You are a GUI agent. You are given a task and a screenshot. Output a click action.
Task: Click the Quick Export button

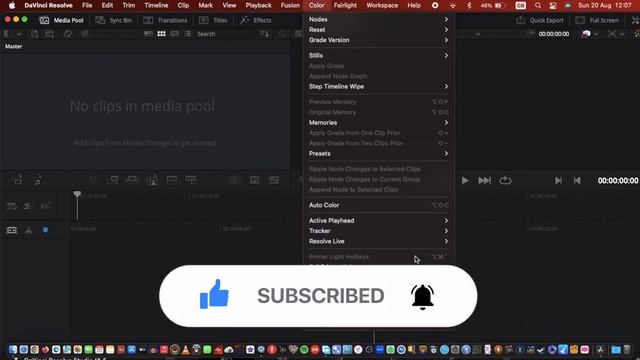click(540, 20)
